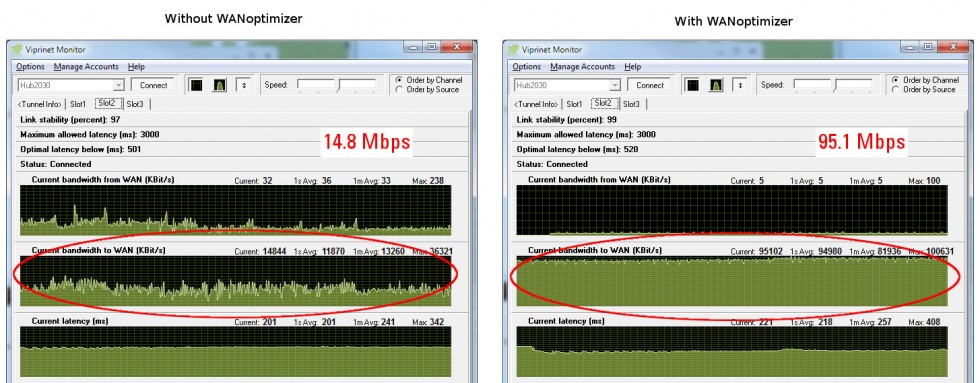Click the black graph-style icon in the left window
Screen dimensions: 980x383
click(x=196, y=85)
